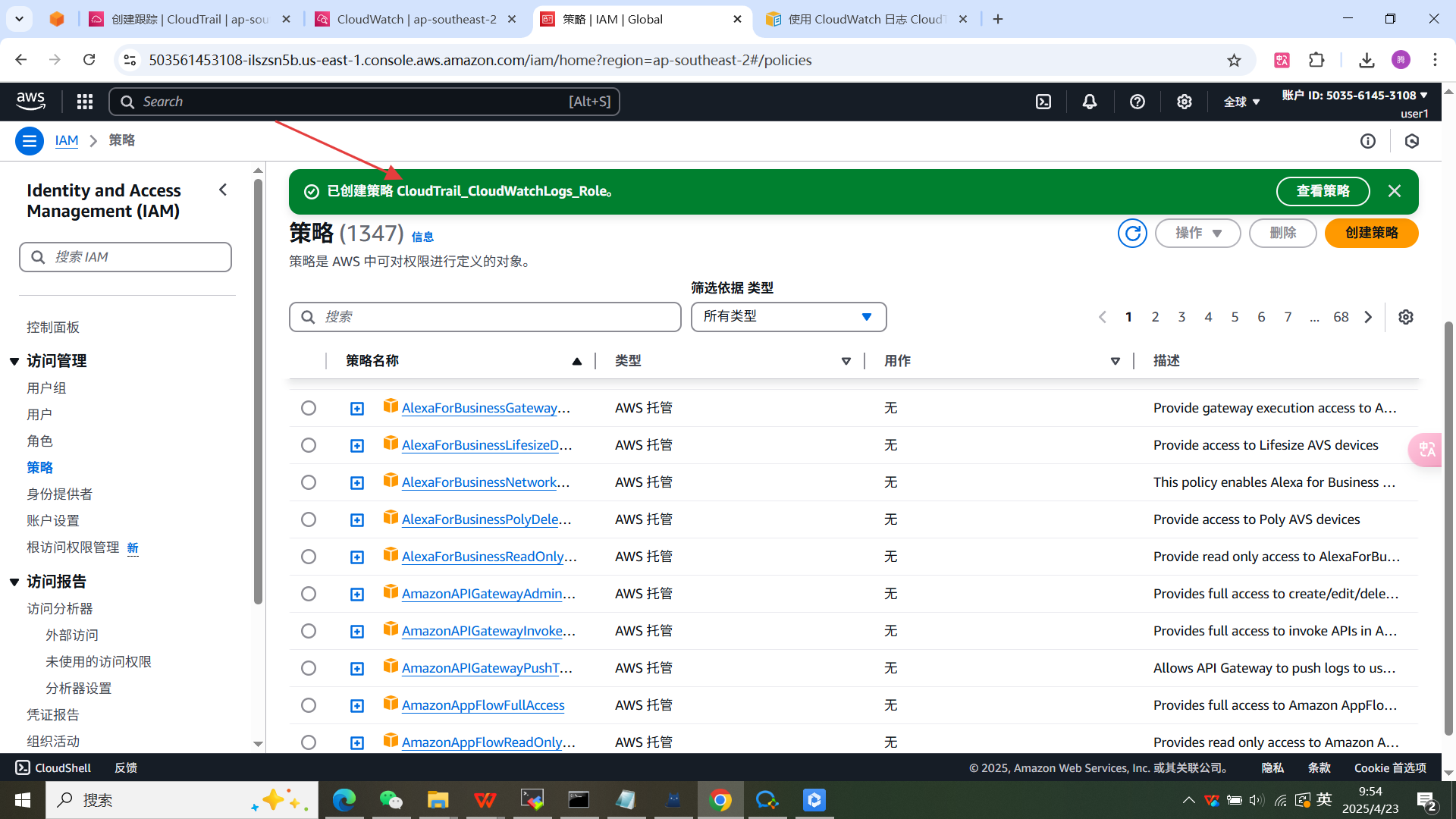The height and width of the screenshot is (819, 1456).
Task: Open the 操作 actions dropdown
Action: (x=1197, y=233)
